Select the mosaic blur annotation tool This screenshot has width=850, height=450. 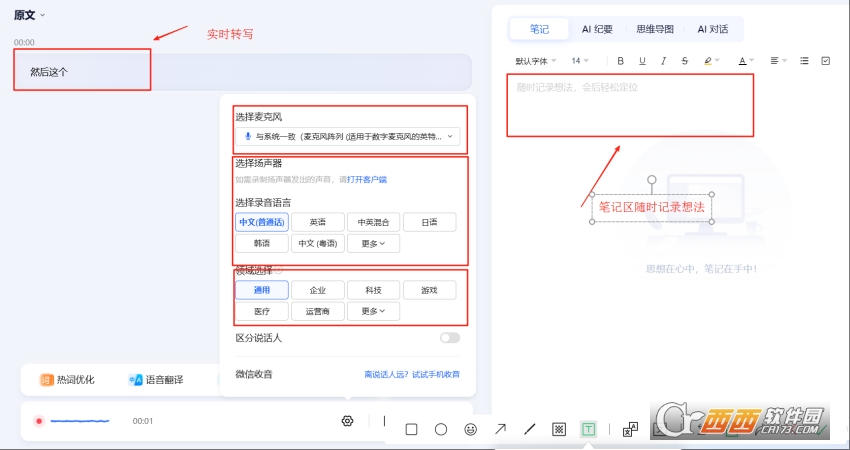(x=559, y=429)
